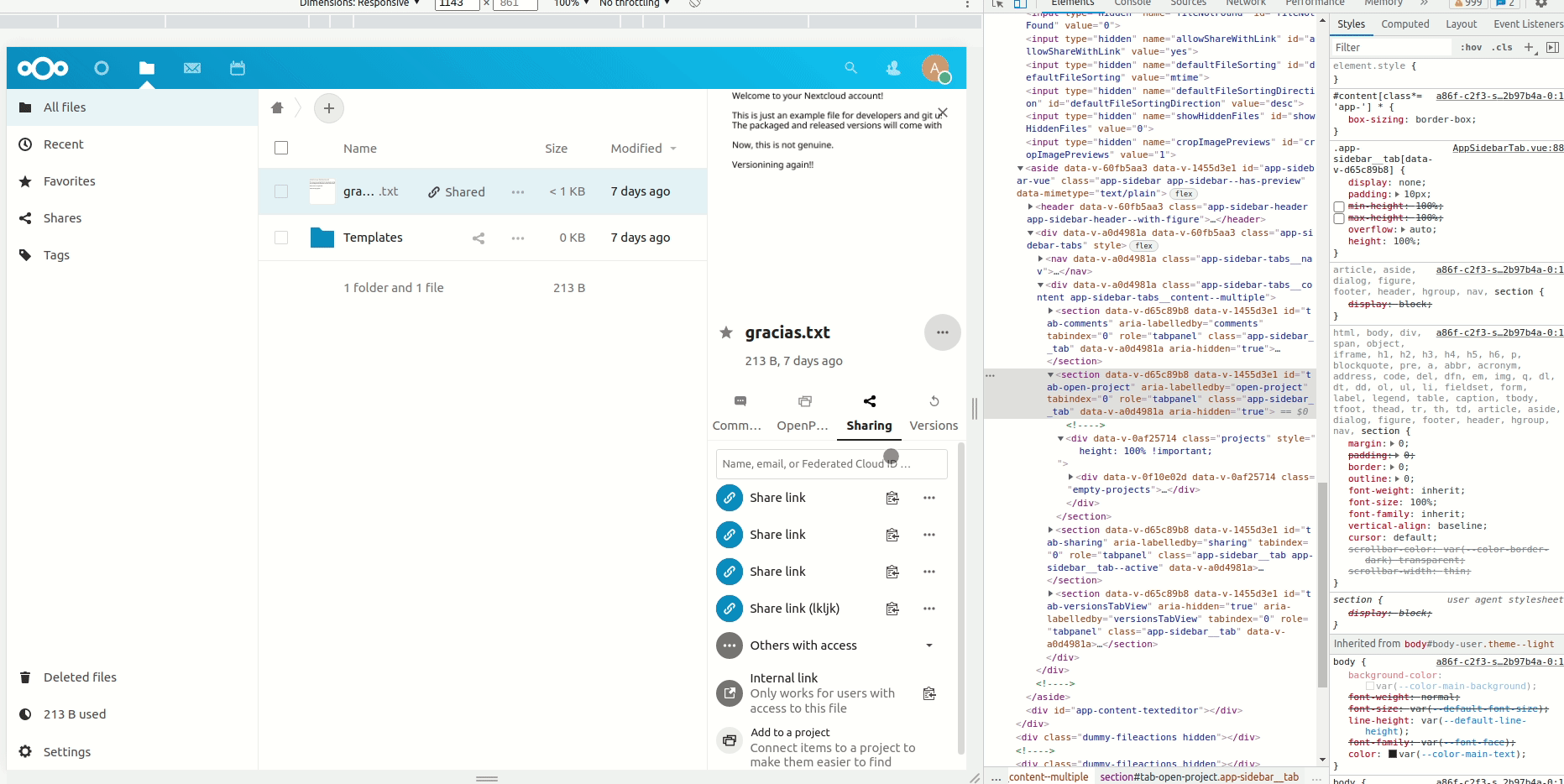Viewport: 1564px width, 784px height.
Task: Open the Internal link copy icon
Action: [x=928, y=693]
